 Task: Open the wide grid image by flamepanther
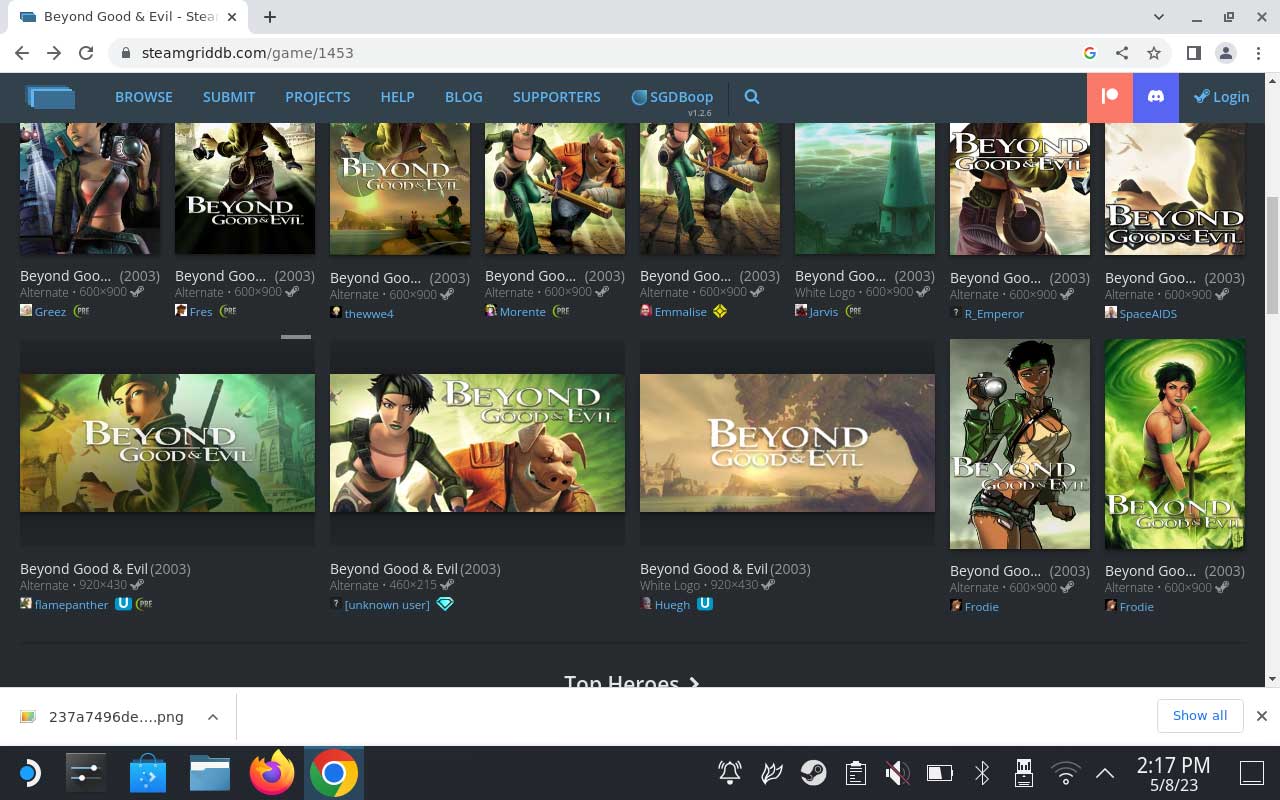pos(167,443)
